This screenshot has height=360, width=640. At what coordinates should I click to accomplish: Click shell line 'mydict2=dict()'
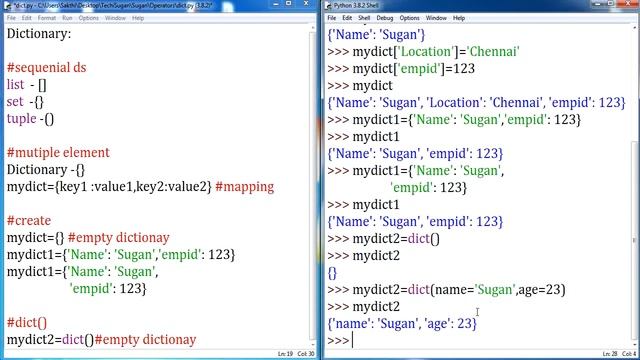(383, 239)
